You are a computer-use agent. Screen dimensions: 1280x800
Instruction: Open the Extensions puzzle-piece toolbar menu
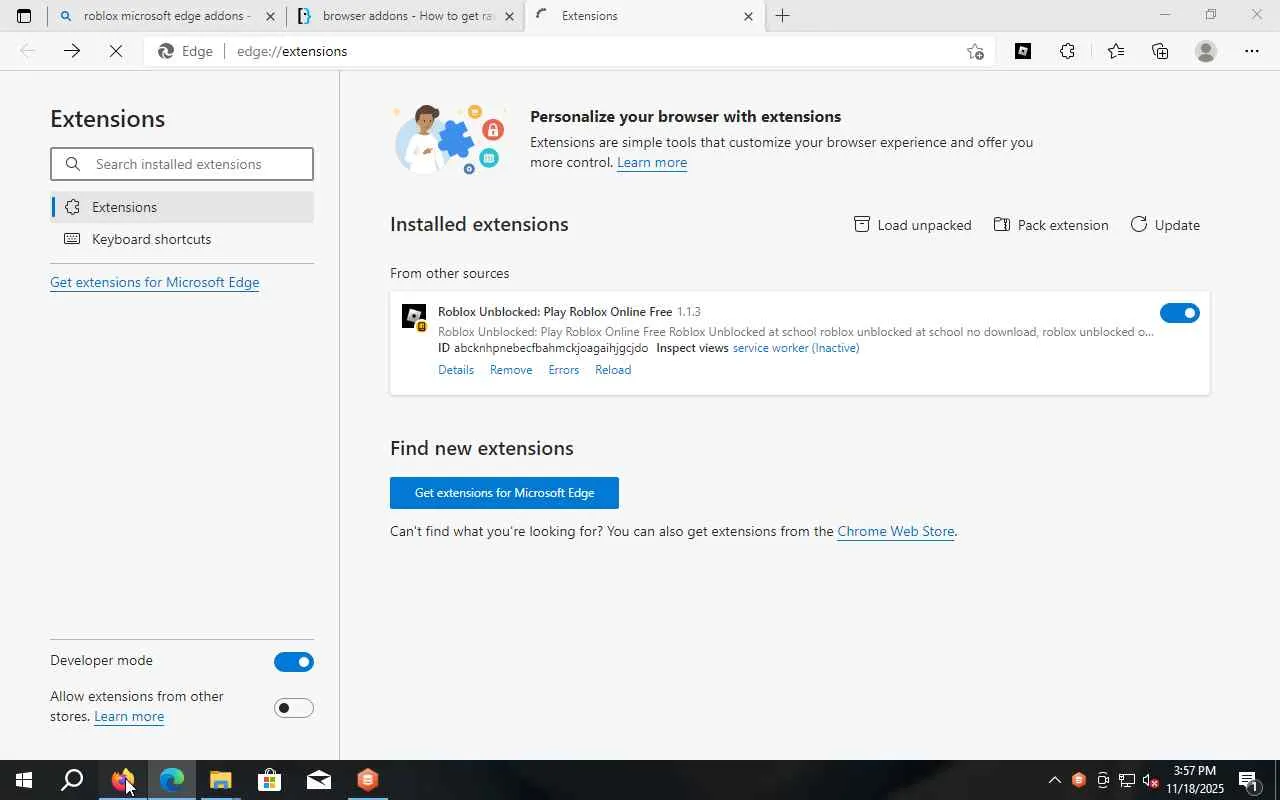click(1068, 51)
